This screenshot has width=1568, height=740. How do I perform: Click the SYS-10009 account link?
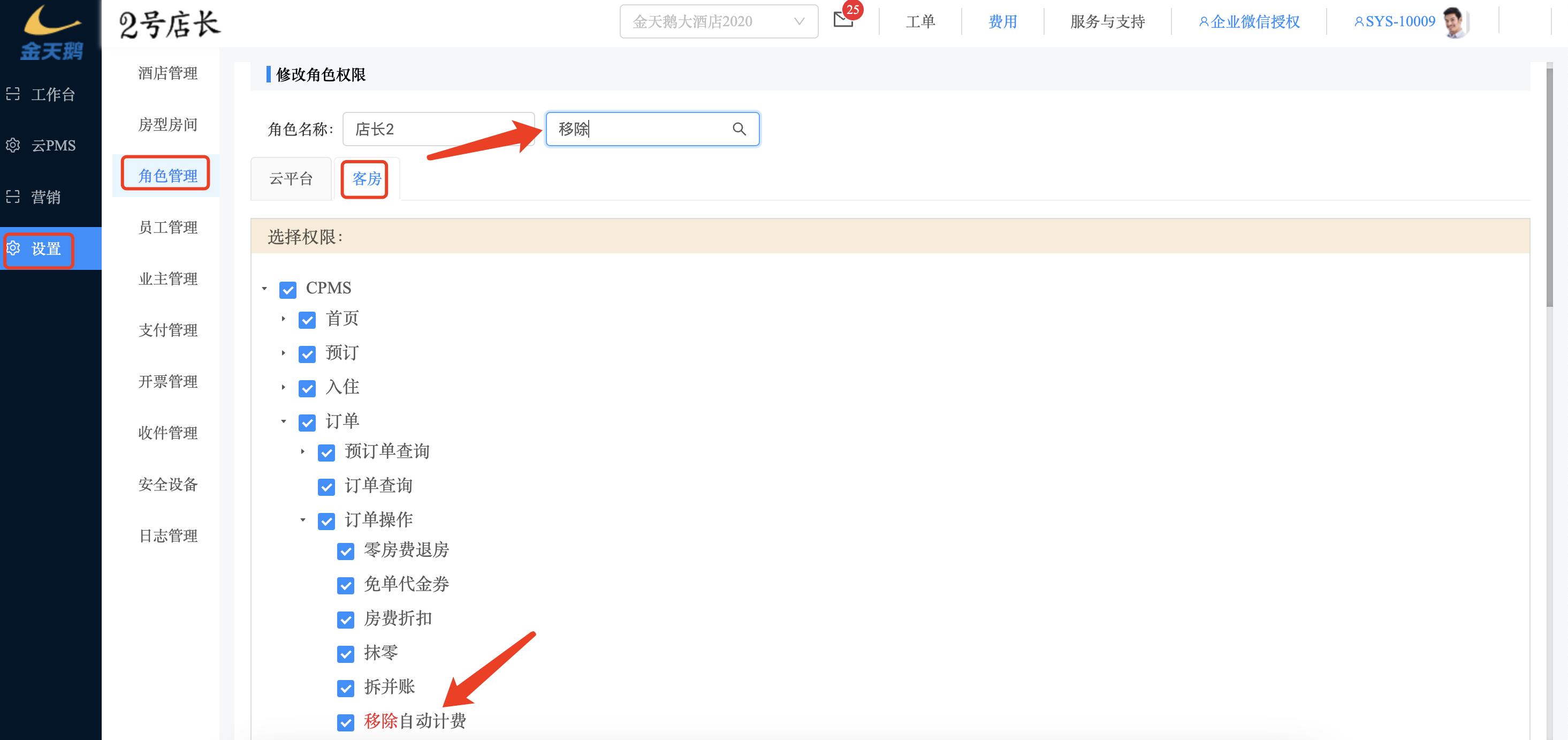point(1395,22)
